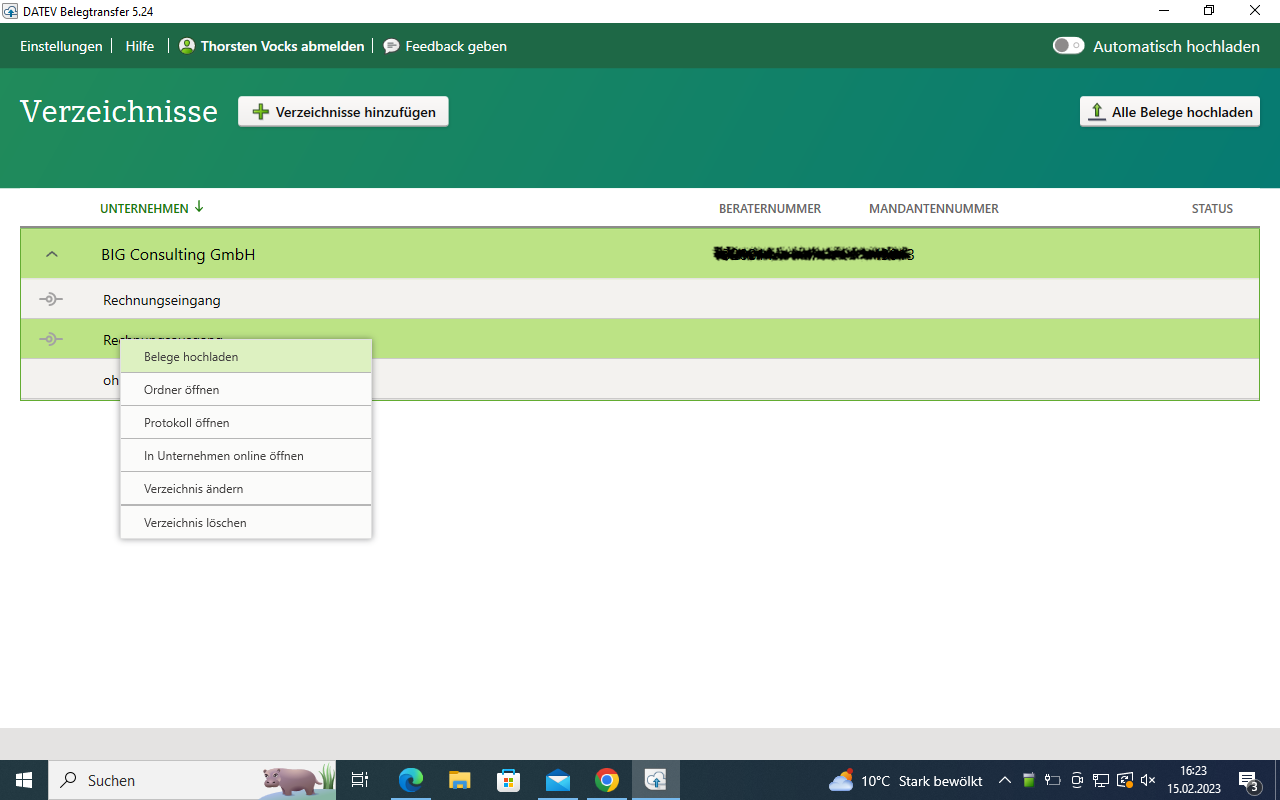This screenshot has height=800, width=1280.
Task: Click the feedback speech bubble icon
Action: [391, 46]
